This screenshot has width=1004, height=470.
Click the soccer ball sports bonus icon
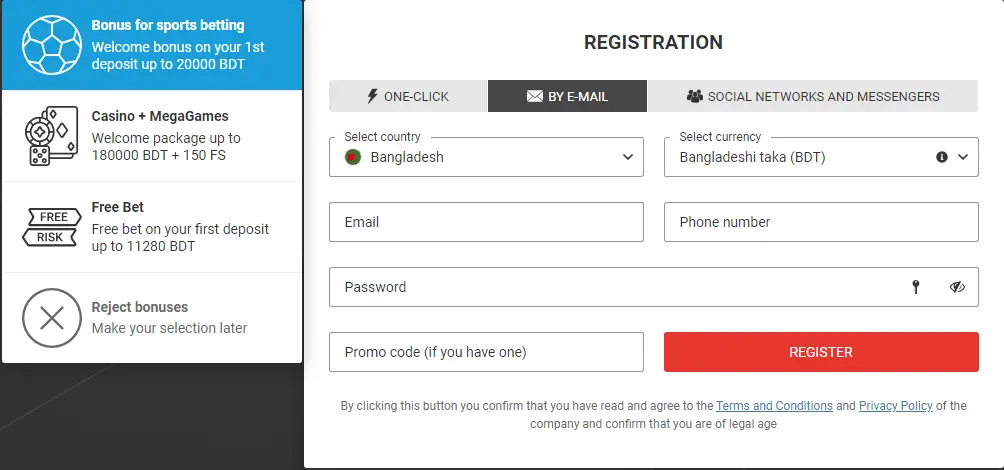coord(51,45)
